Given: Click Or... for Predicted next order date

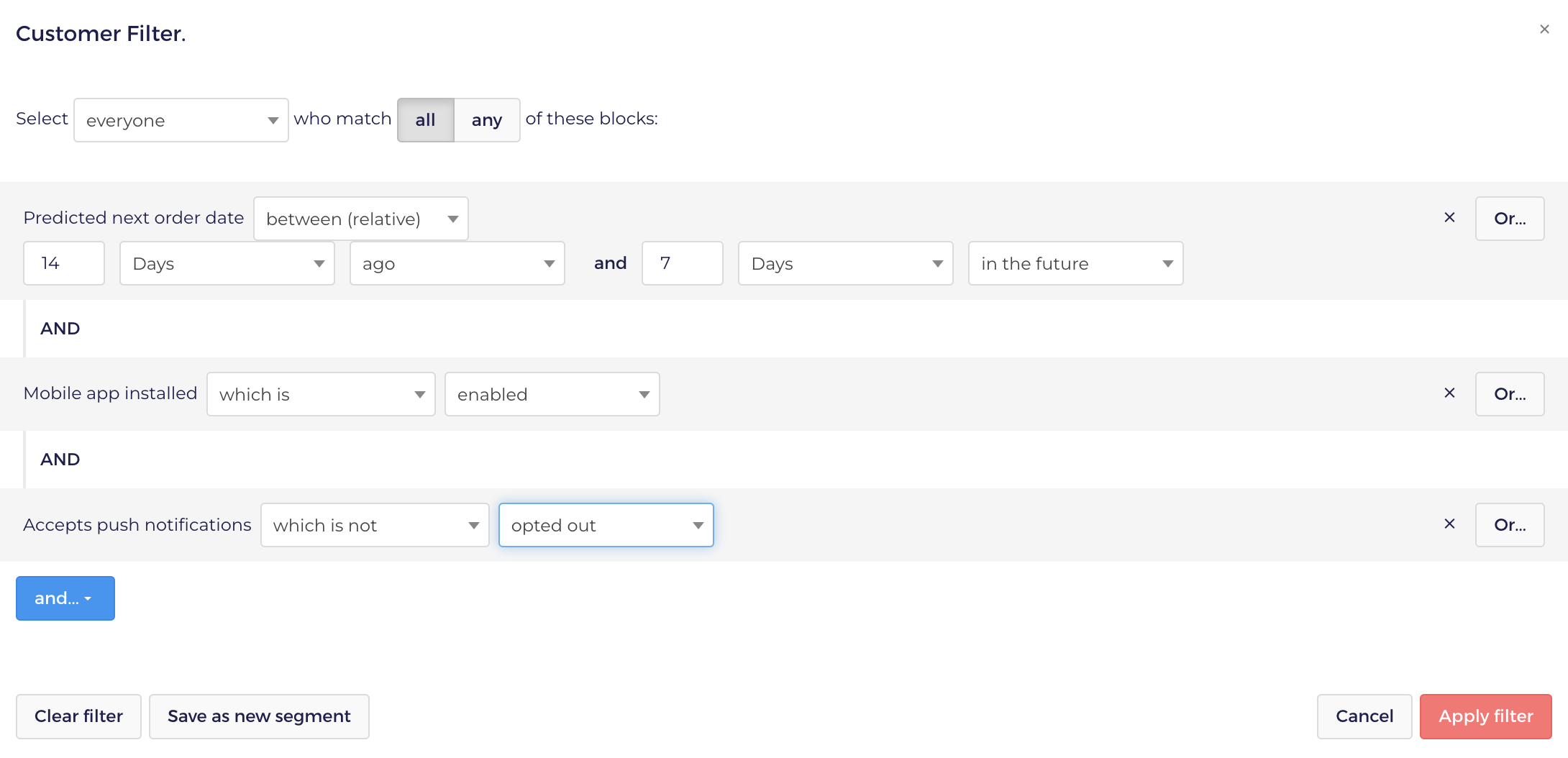Looking at the screenshot, I should point(1510,219).
